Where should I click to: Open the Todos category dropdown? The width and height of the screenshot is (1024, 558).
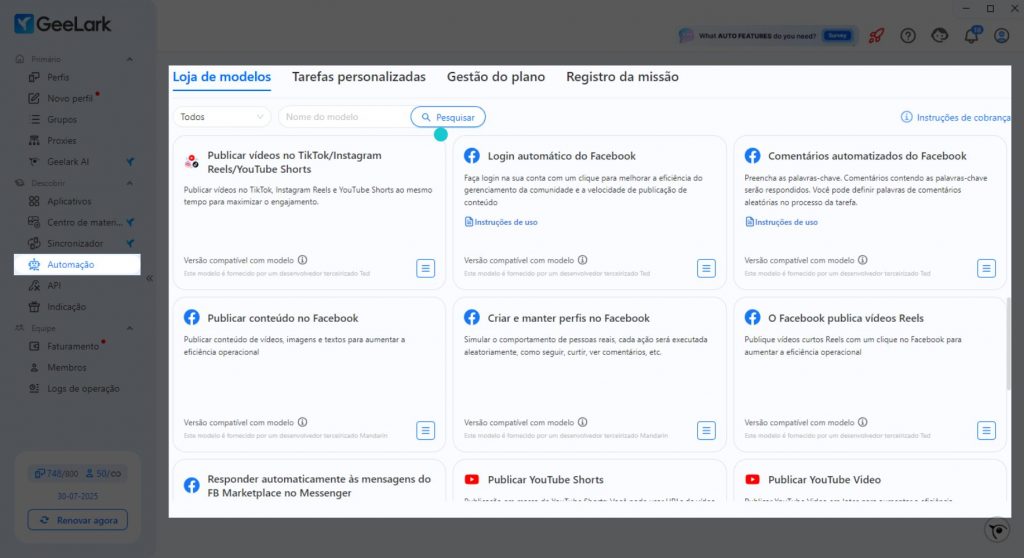click(x=222, y=117)
